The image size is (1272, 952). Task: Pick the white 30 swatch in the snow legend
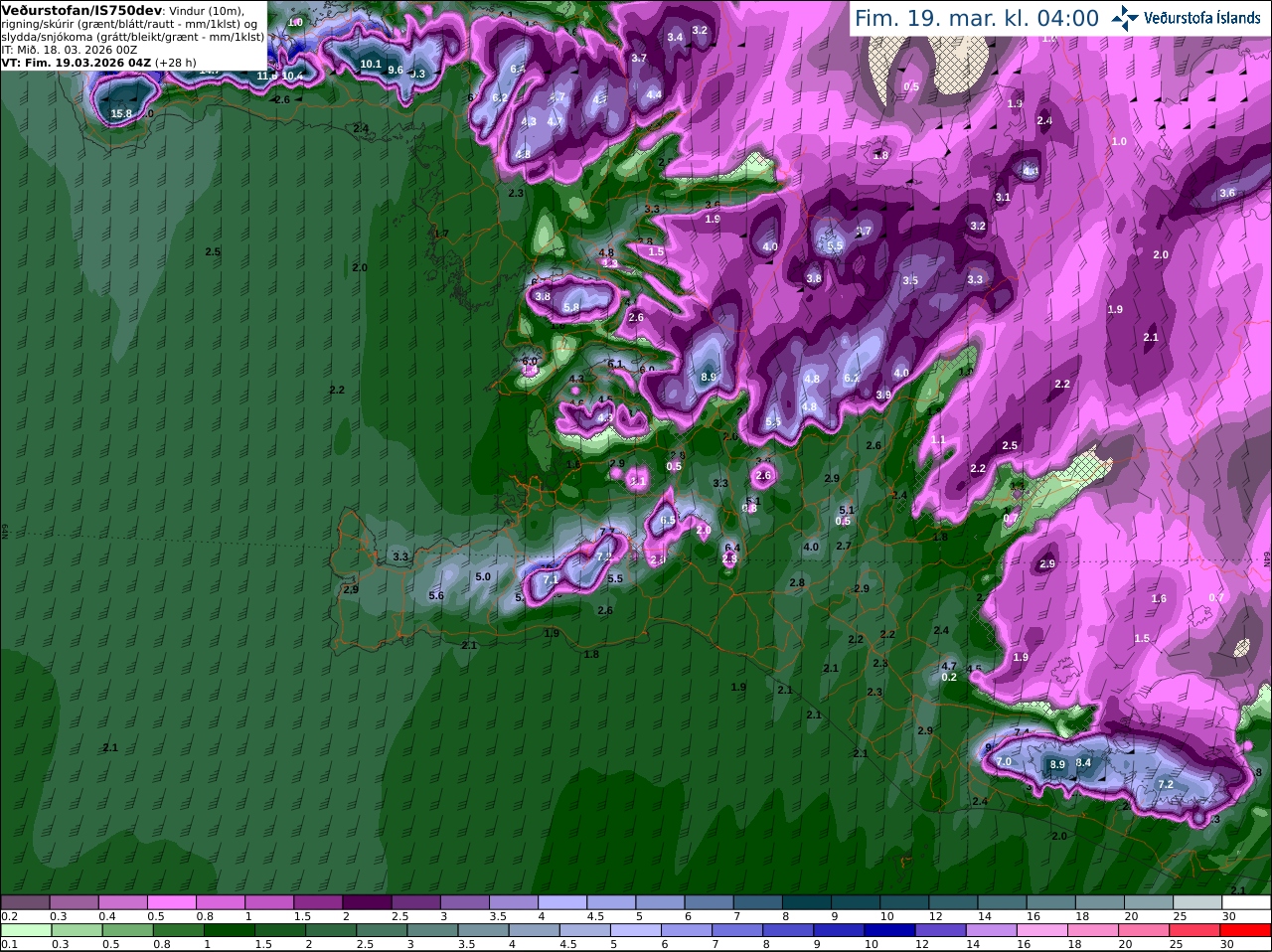(1246, 902)
